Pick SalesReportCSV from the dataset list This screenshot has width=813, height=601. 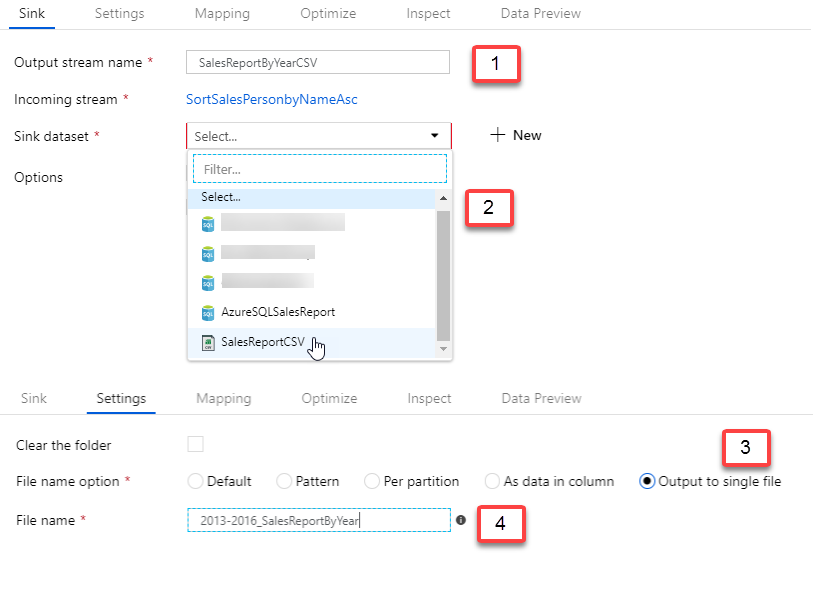point(311,342)
